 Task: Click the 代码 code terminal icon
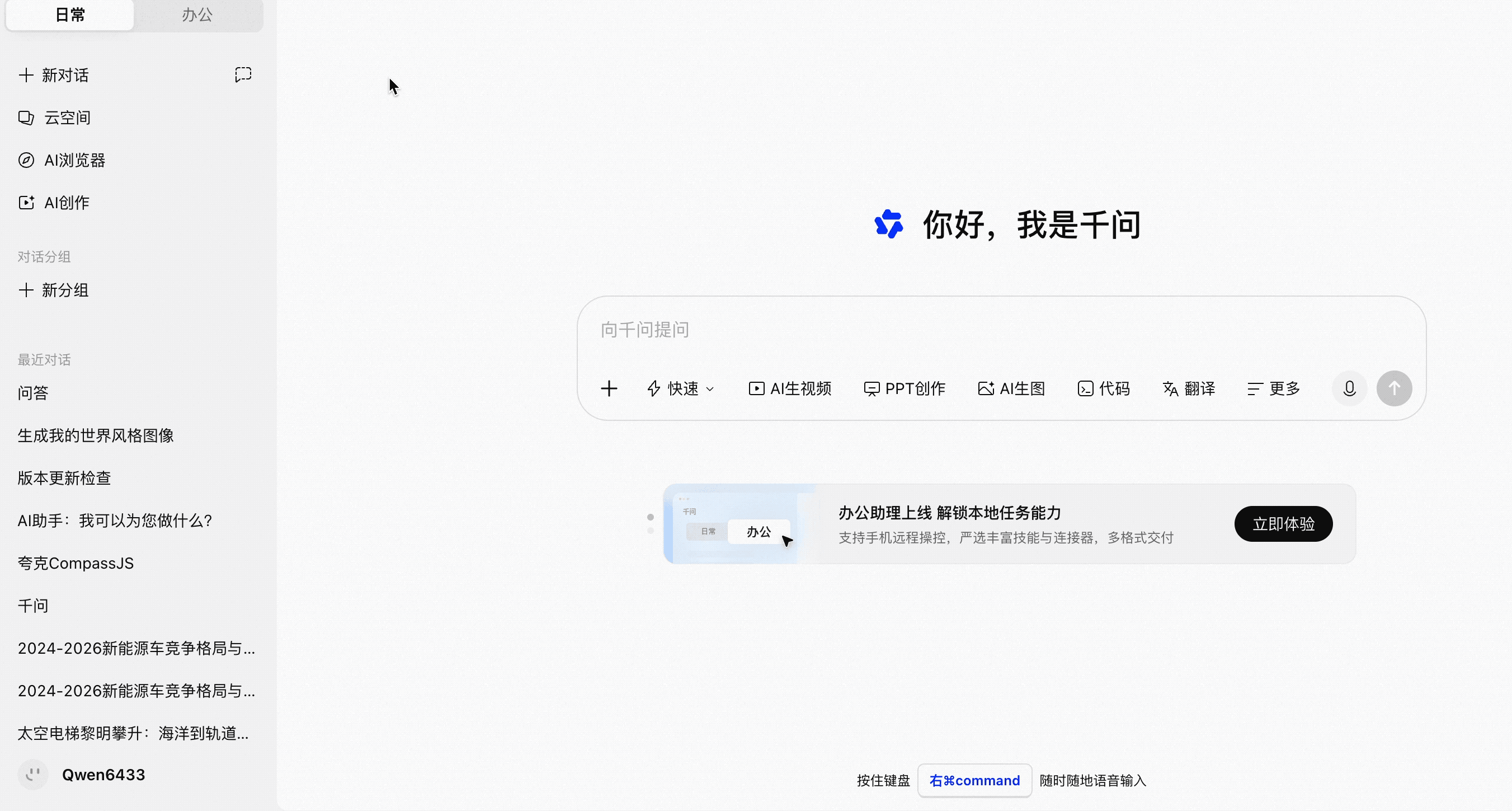click(x=1085, y=389)
